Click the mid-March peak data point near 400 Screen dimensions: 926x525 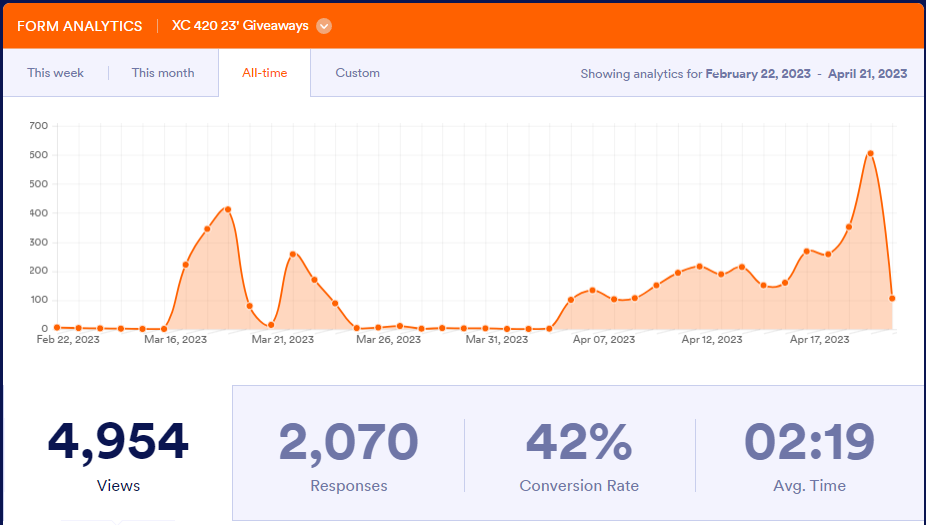(x=228, y=209)
